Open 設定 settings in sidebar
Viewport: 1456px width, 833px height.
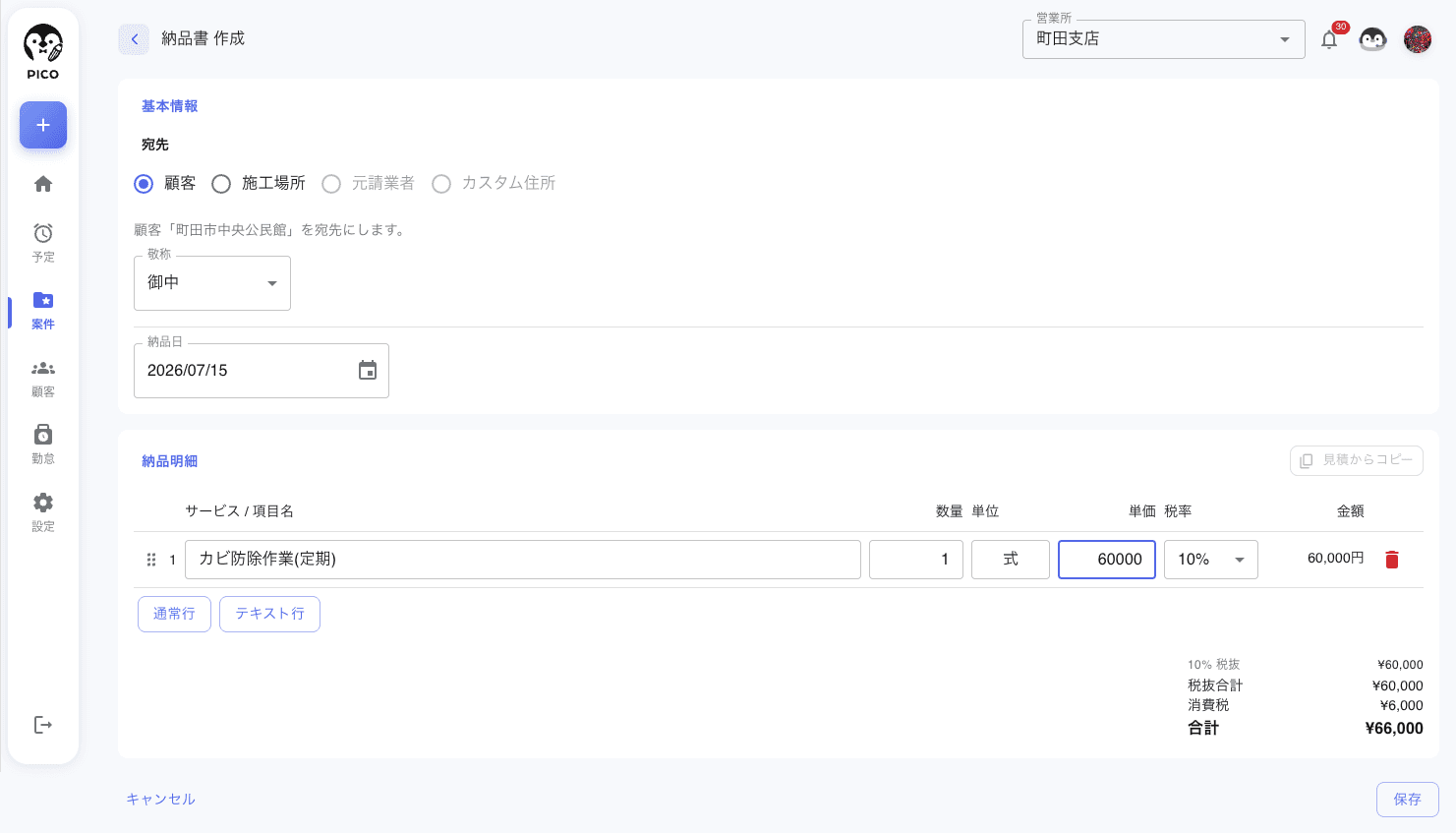(x=43, y=512)
